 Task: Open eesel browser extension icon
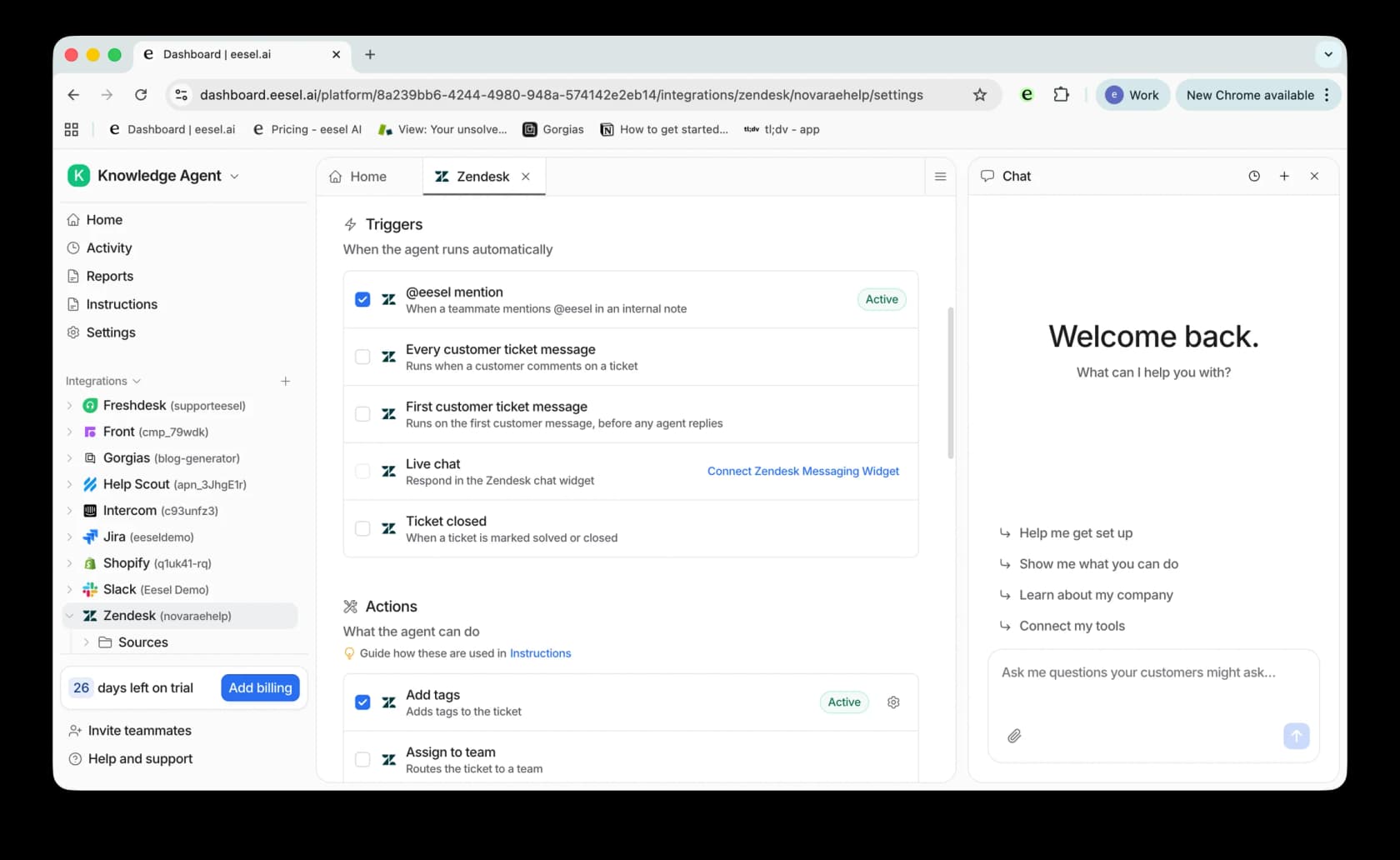[1027, 95]
